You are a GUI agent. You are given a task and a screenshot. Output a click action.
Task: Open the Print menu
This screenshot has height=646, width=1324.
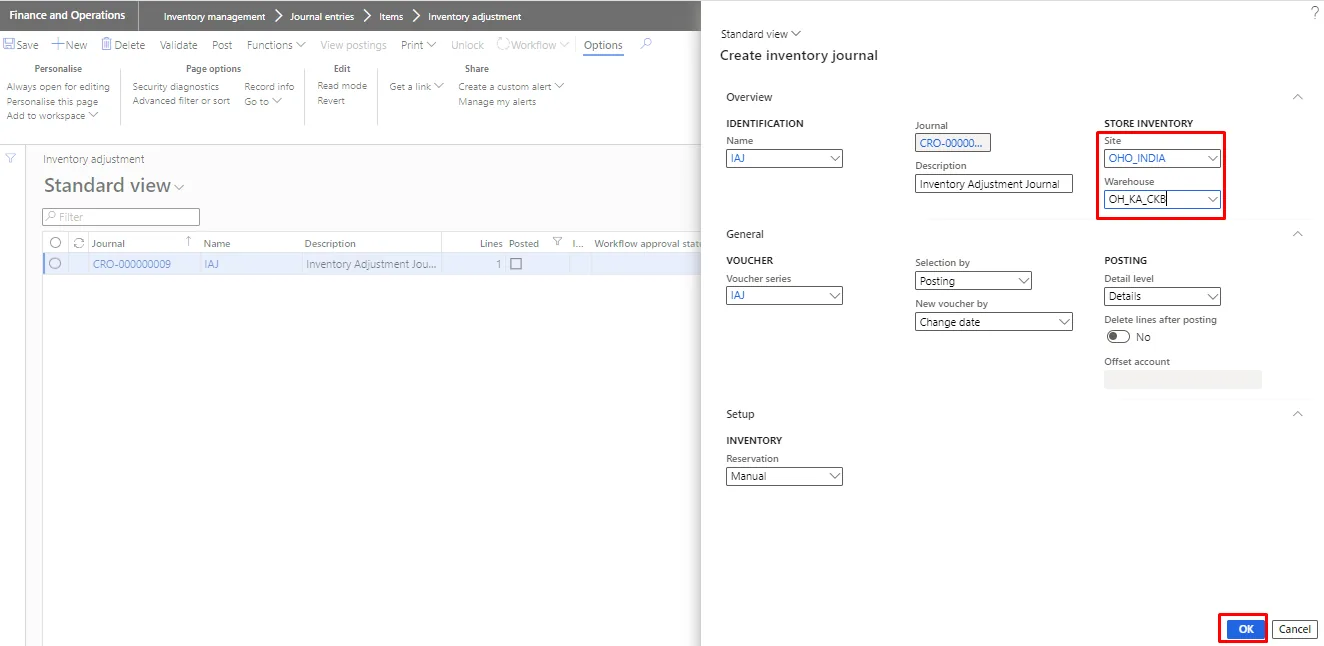pyautogui.click(x=418, y=45)
